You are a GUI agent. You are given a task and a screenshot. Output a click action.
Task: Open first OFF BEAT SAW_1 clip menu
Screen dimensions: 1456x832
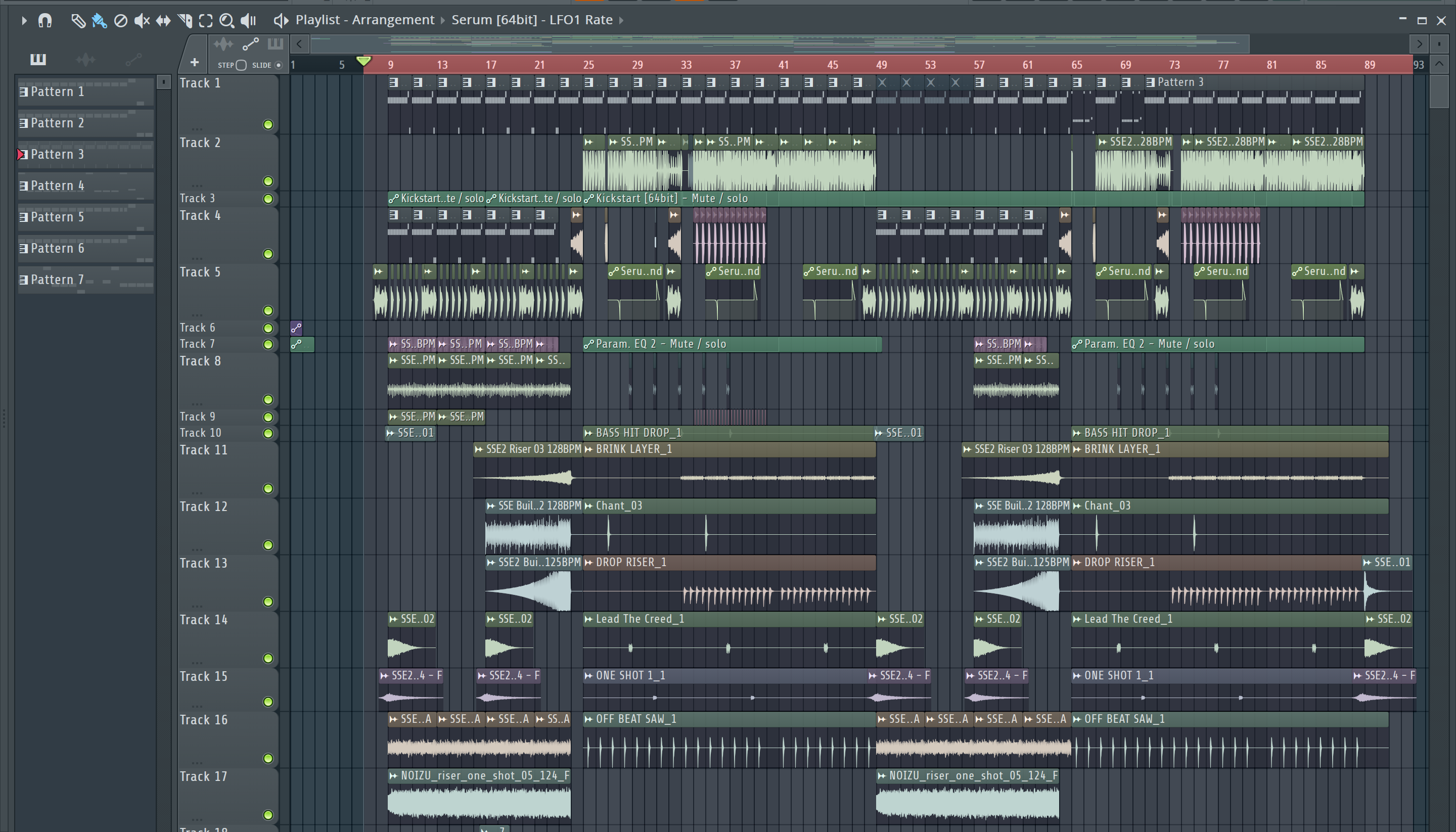tap(588, 719)
